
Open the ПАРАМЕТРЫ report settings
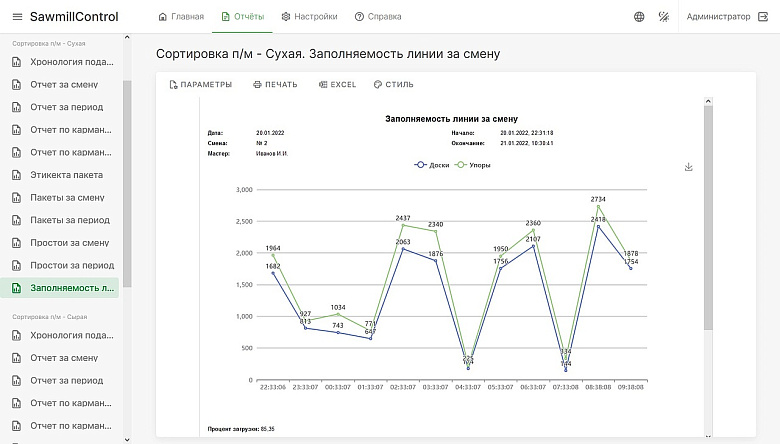click(200, 85)
